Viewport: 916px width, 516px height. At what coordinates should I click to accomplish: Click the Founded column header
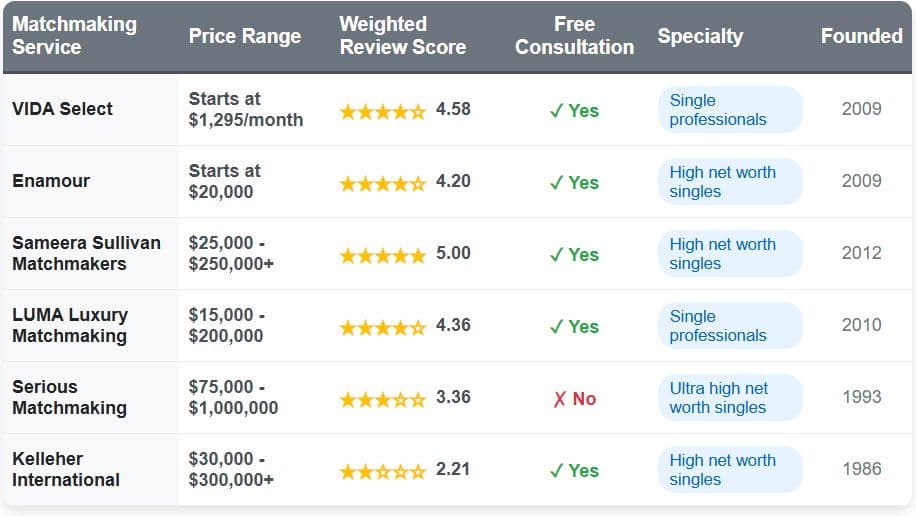pos(861,36)
